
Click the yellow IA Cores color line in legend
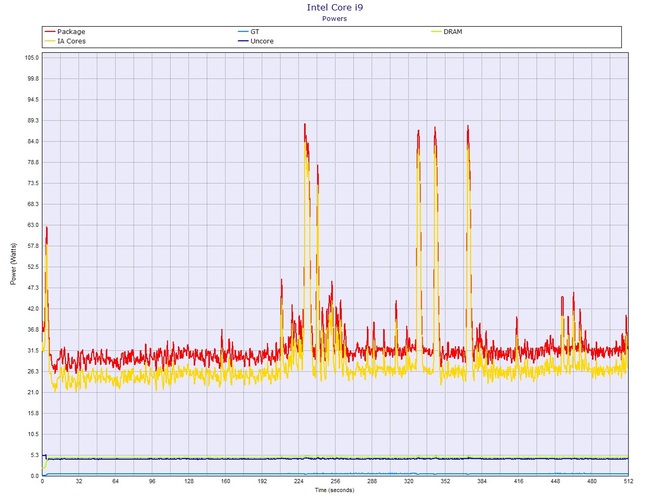pos(50,41)
